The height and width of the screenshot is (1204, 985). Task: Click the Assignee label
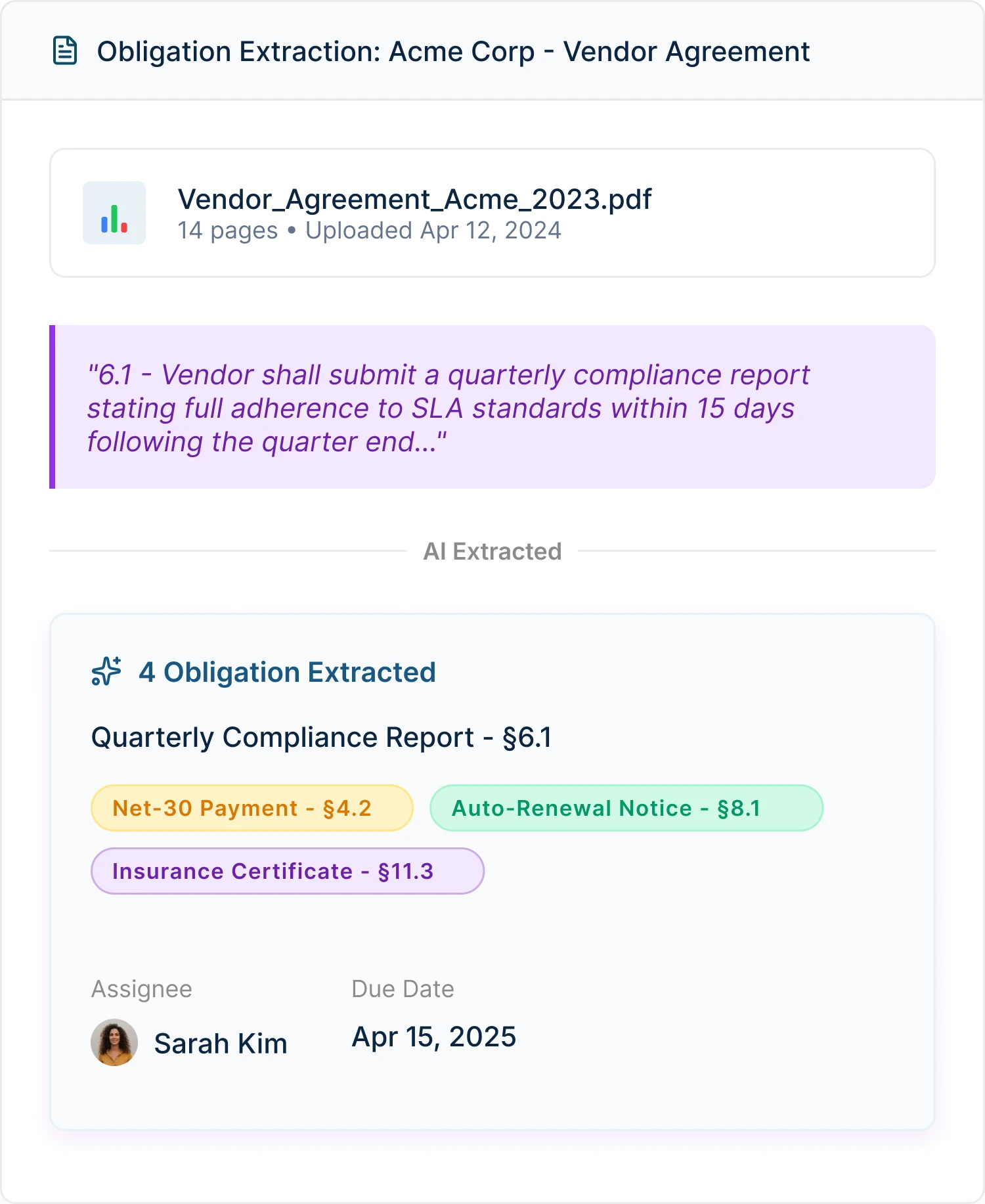tap(141, 988)
